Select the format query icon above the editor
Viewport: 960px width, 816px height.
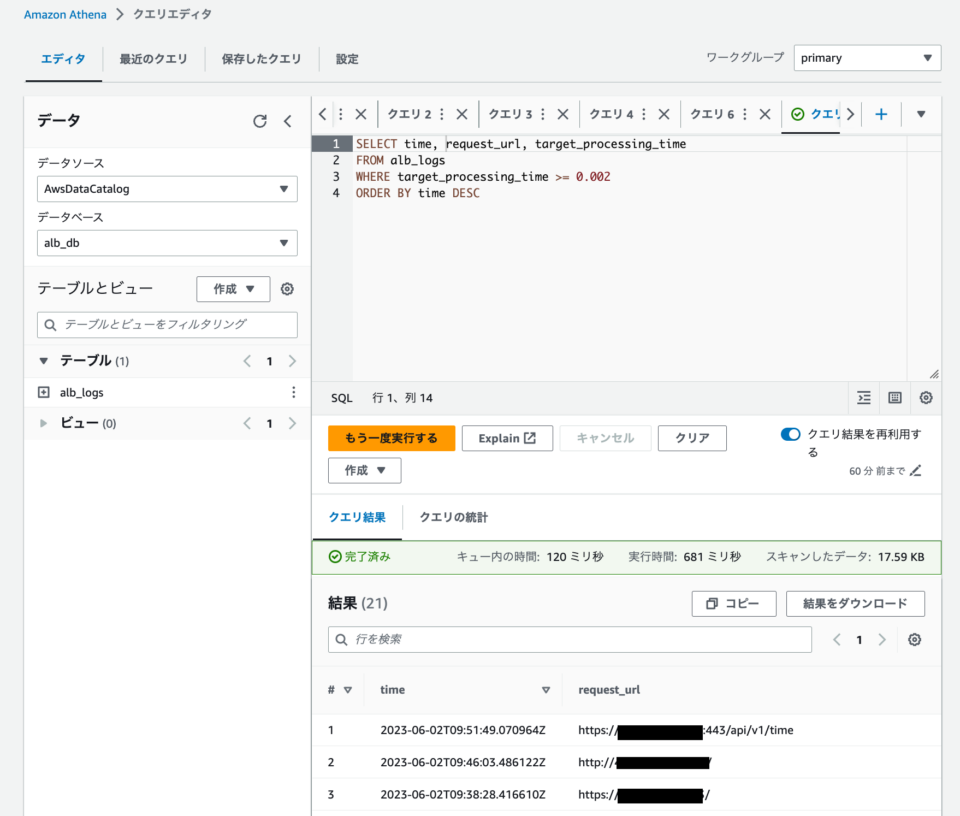[x=863, y=397]
